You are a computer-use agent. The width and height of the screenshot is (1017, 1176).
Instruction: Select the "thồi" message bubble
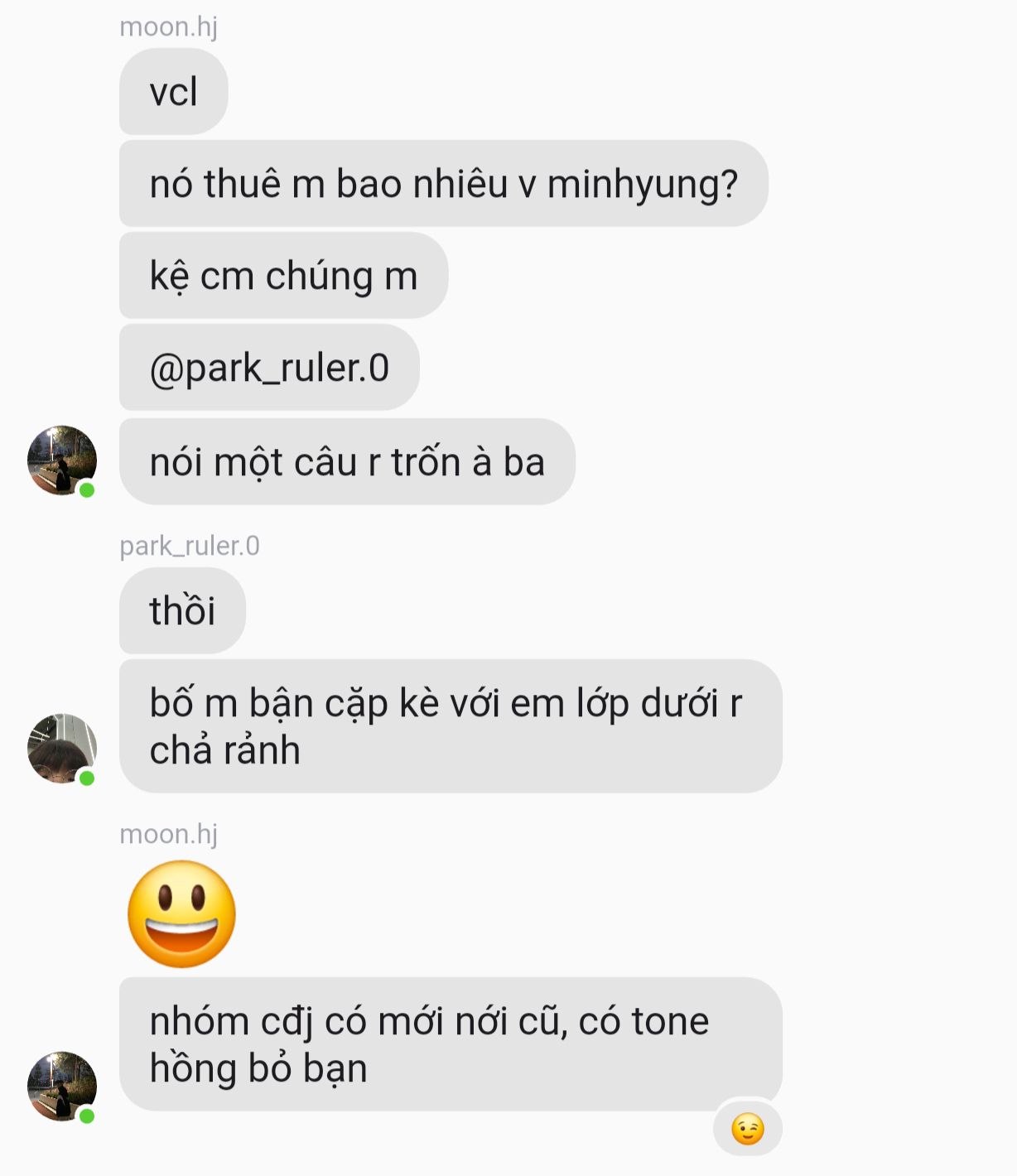point(182,611)
